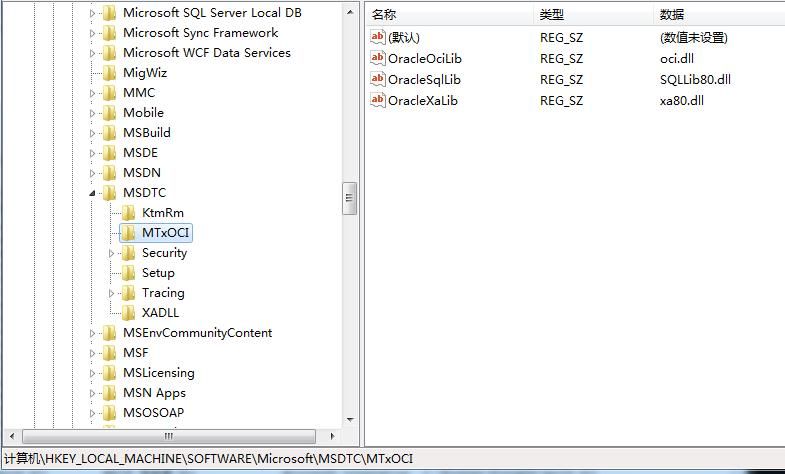785x474 pixels.
Task: Click the tree horizontal scrollbar right arrow
Action: click(332, 436)
